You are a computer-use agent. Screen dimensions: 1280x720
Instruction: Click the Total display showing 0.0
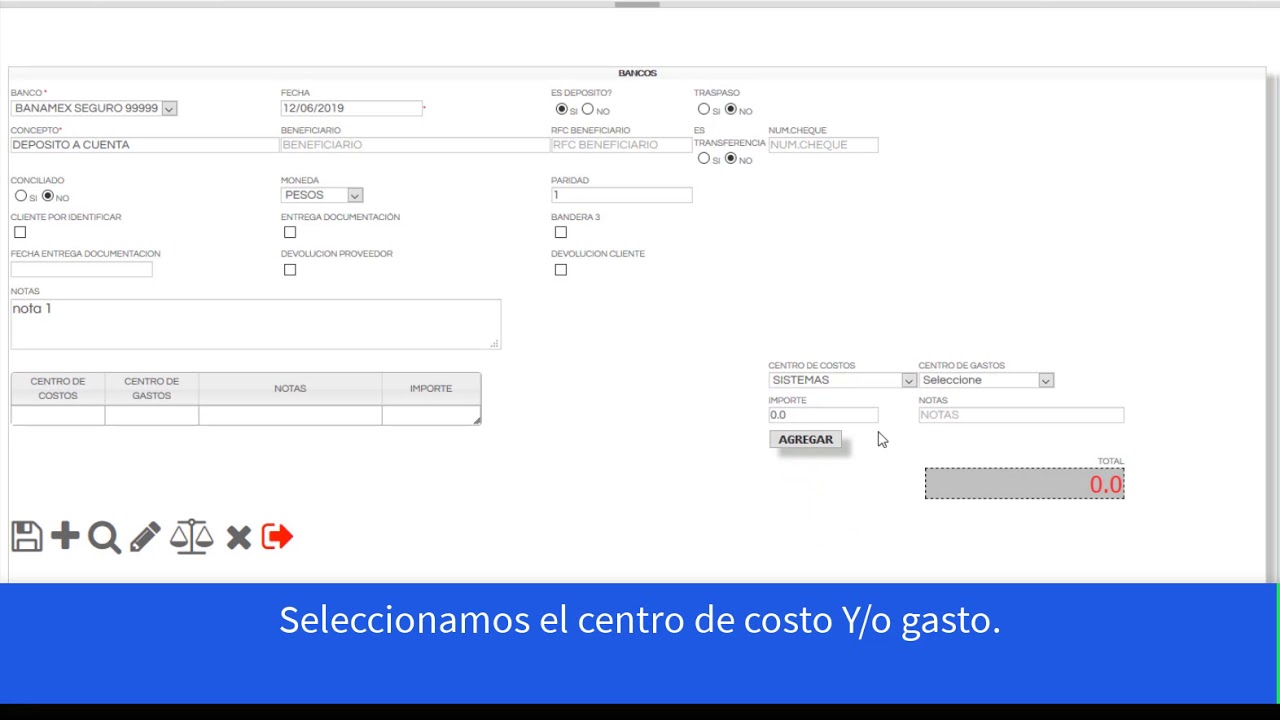click(1025, 484)
